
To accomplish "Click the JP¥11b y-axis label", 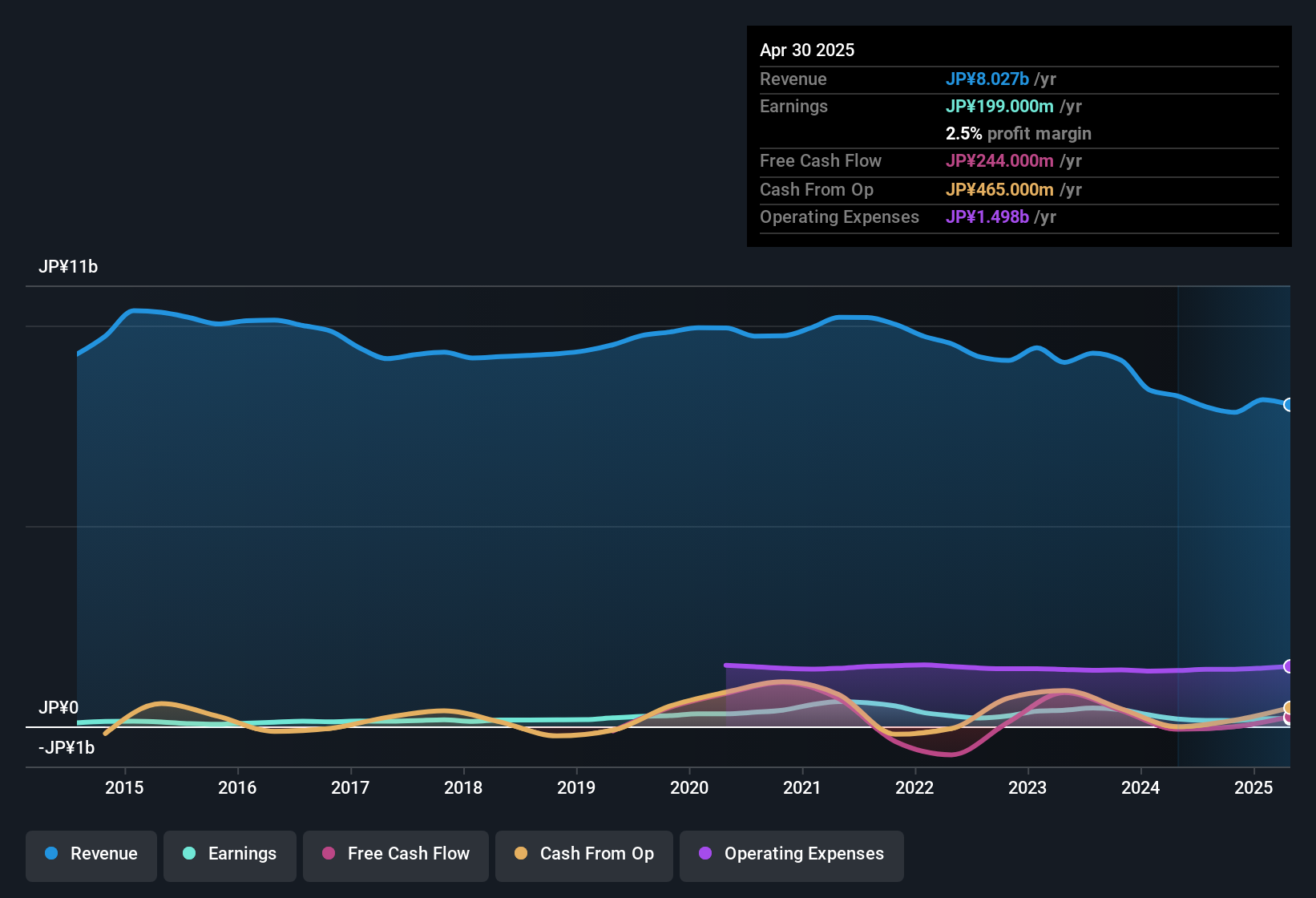I will click(x=68, y=267).
